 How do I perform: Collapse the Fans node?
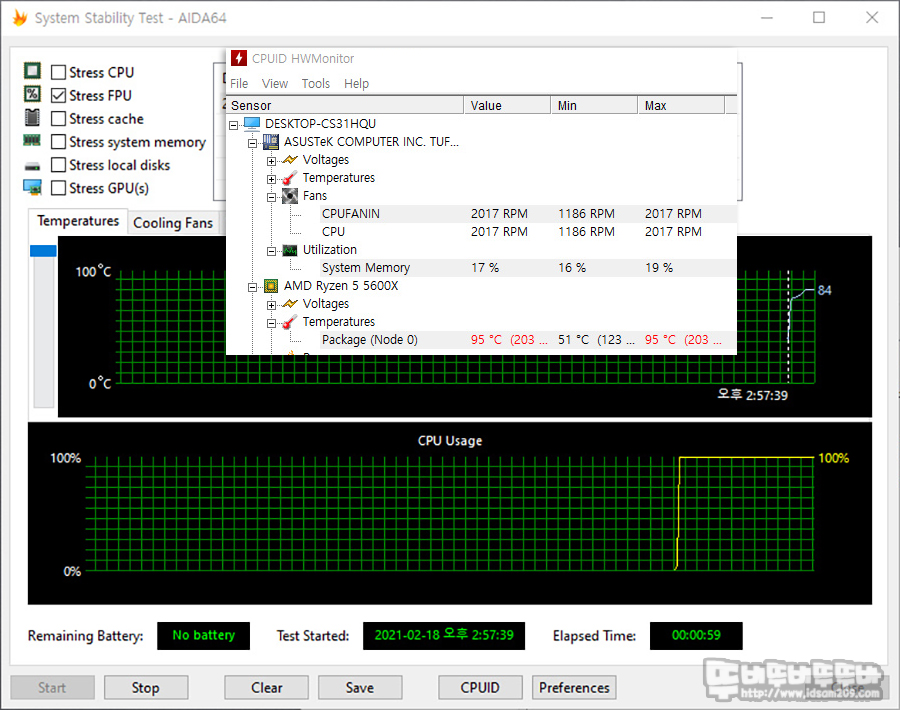click(271, 197)
